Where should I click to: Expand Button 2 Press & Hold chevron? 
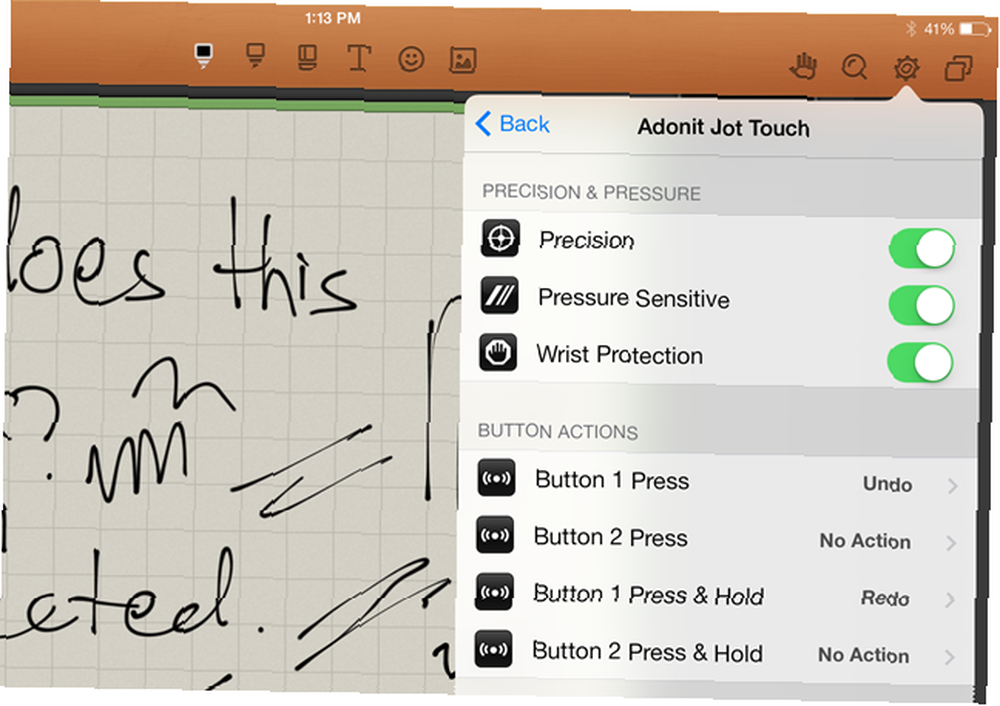[950, 658]
